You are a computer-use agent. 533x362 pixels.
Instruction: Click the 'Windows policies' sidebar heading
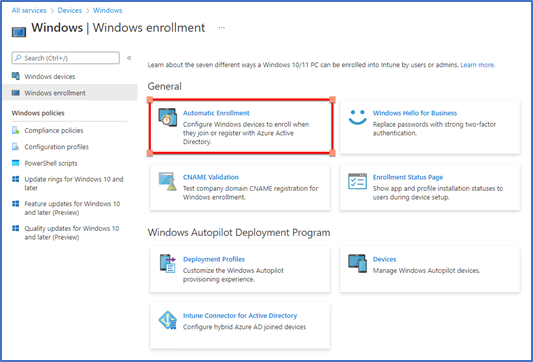pyautogui.click(x=38, y=113)
